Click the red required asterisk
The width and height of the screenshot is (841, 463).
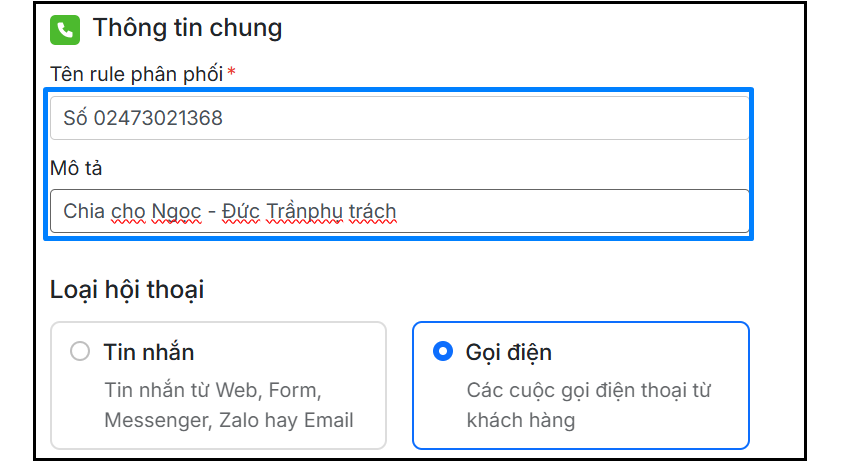click(x=232, y=72)
